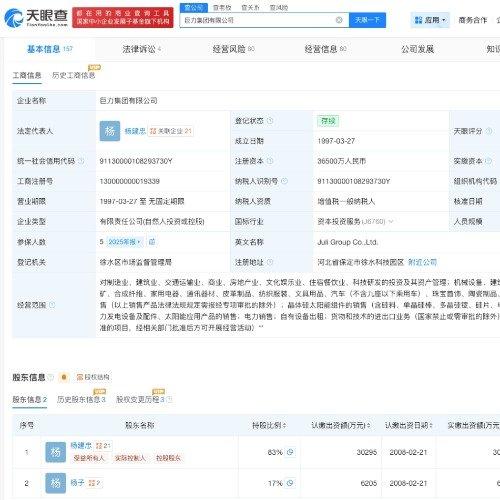Open shareholder 杨子 name link
The image size is (500, 500).
point(77,483)
